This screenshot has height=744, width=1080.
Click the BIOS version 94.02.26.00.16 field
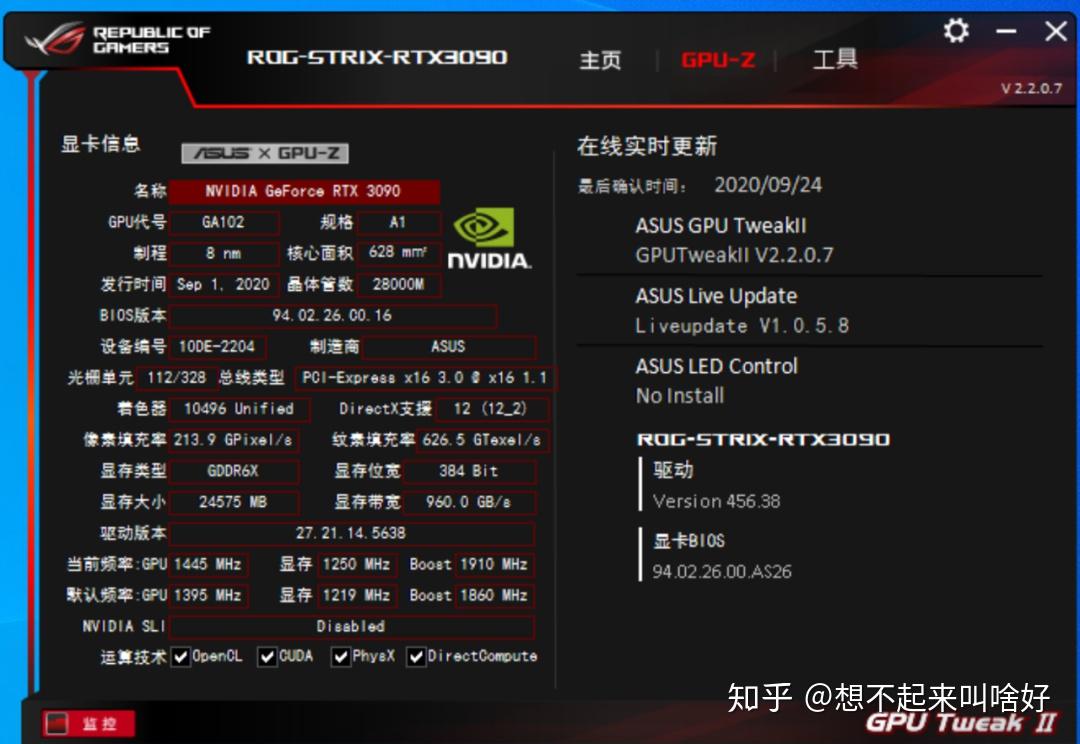[x=333, y=316]
